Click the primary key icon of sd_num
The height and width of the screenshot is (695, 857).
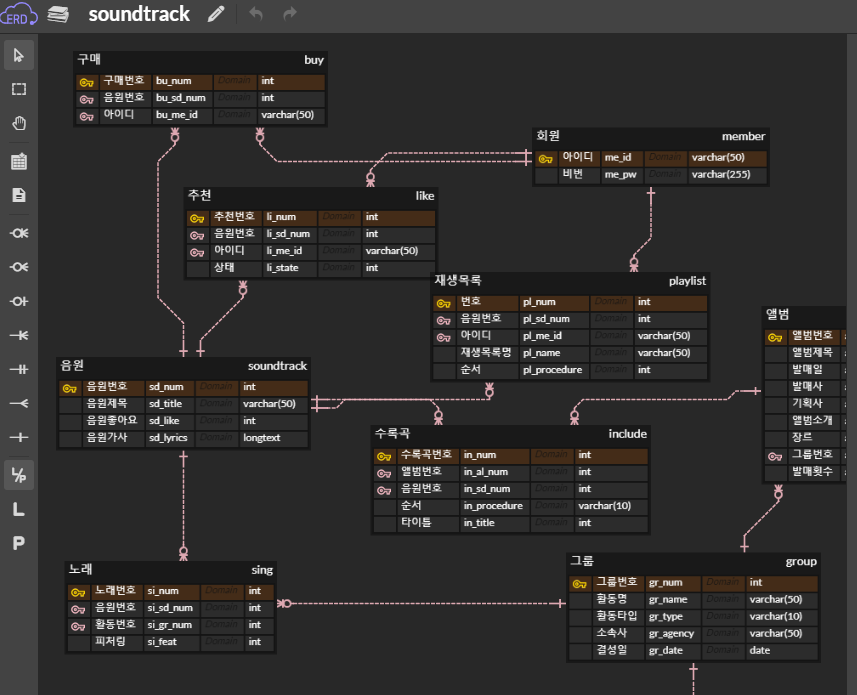click(x=69, y=388)
